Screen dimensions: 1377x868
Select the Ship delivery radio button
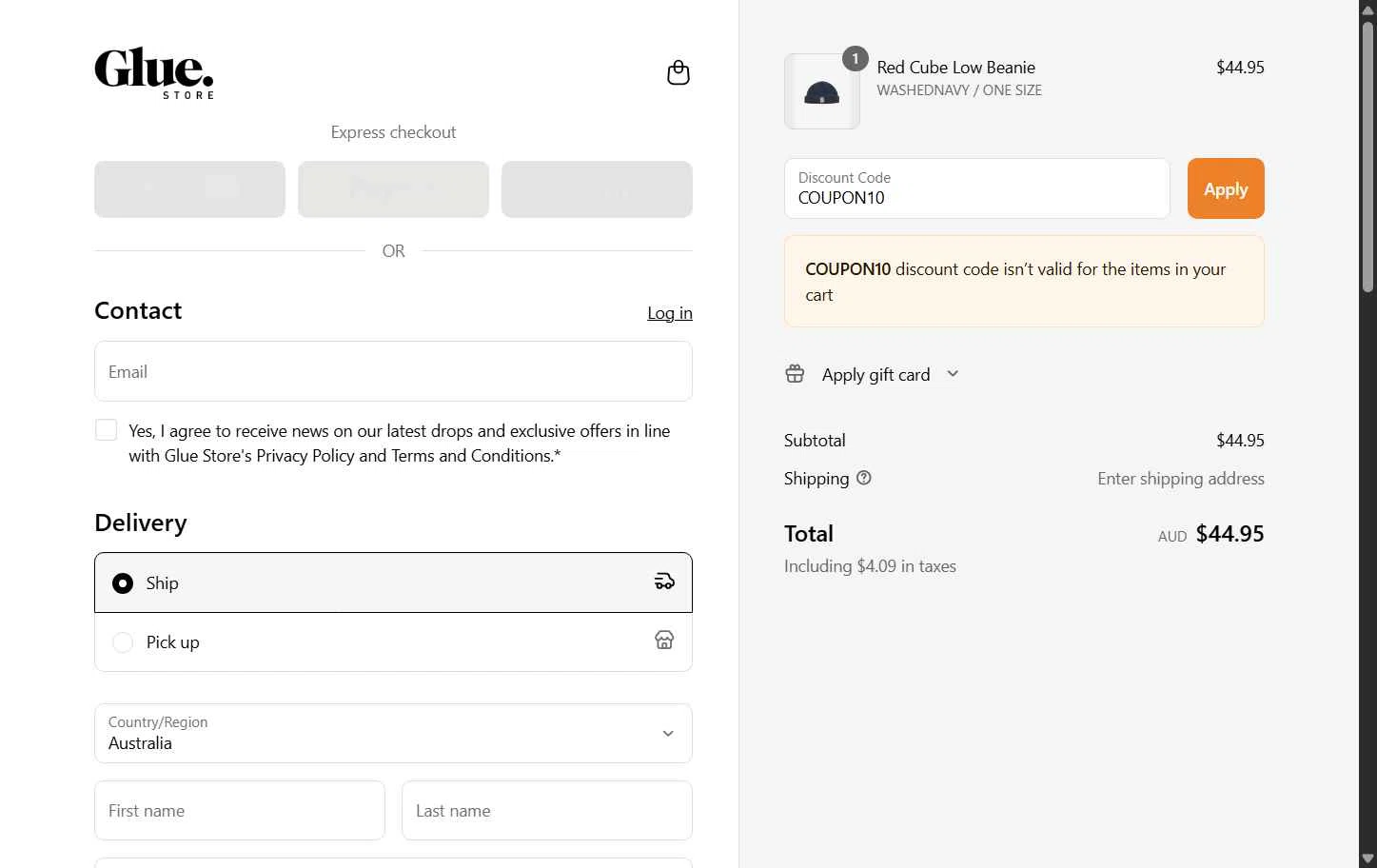(123, 583)
